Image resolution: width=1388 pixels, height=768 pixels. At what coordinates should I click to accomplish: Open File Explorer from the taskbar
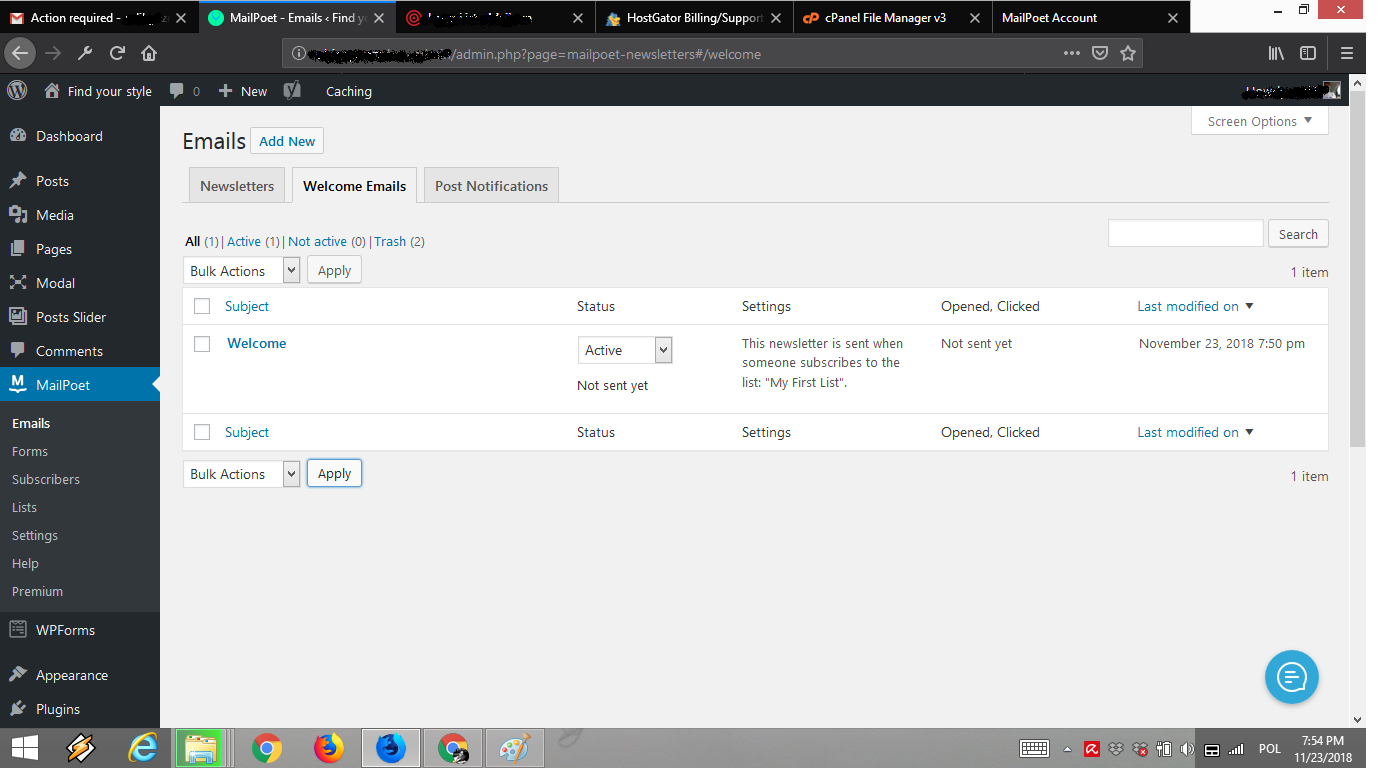click(x=201, y=748)
